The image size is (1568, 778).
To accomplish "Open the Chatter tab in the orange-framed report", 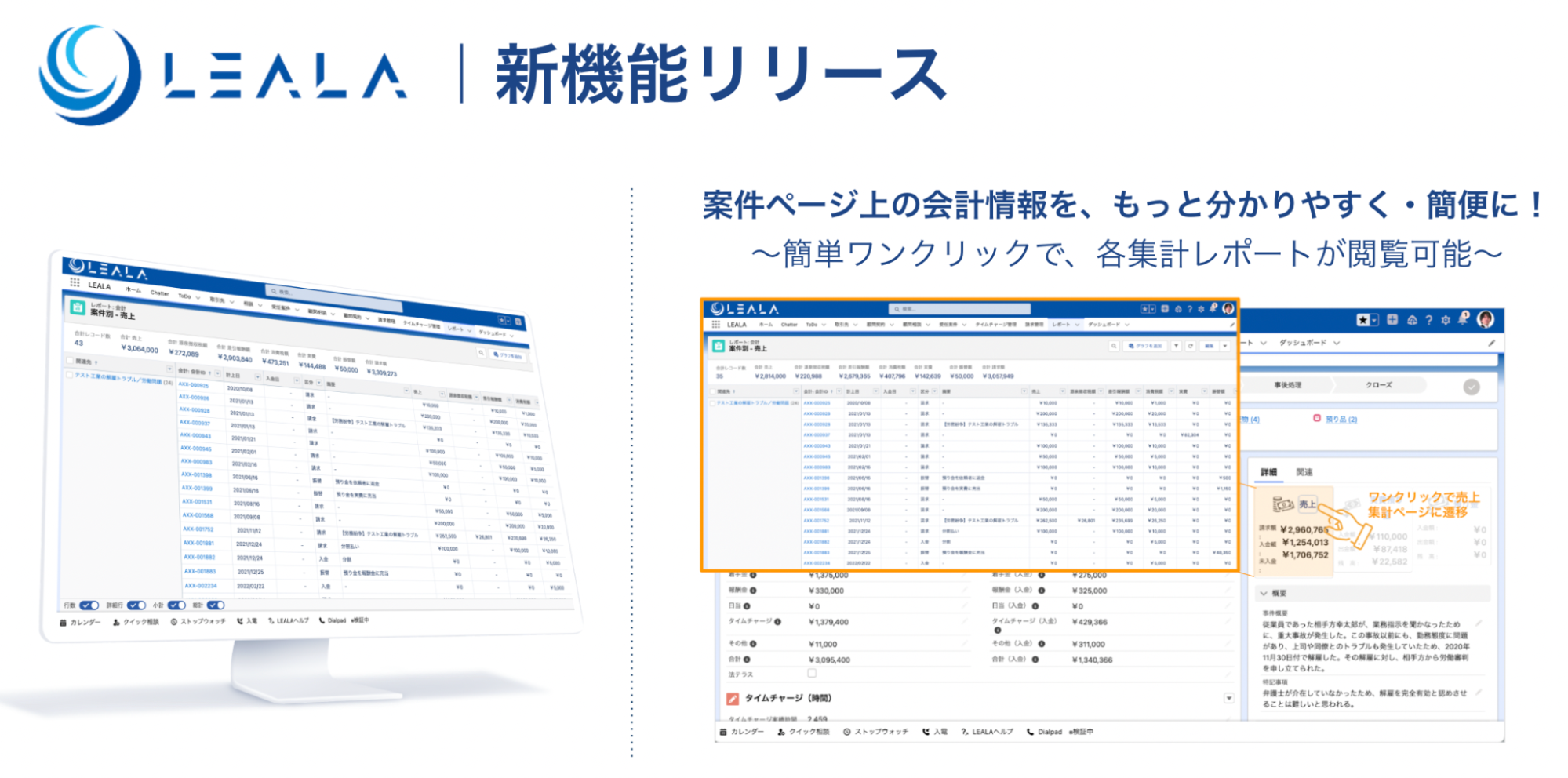I will click(789, 325).
